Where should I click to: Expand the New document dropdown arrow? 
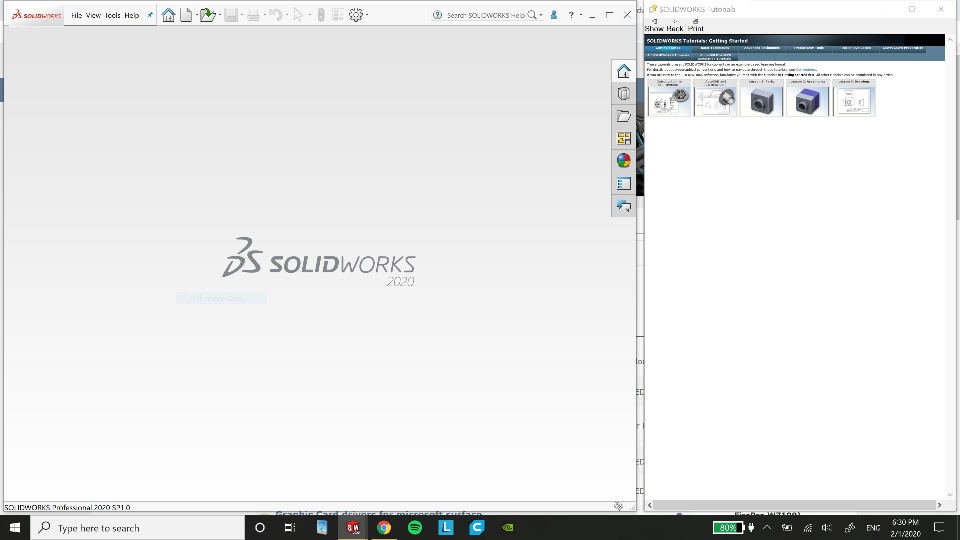(x=196, y=15)
